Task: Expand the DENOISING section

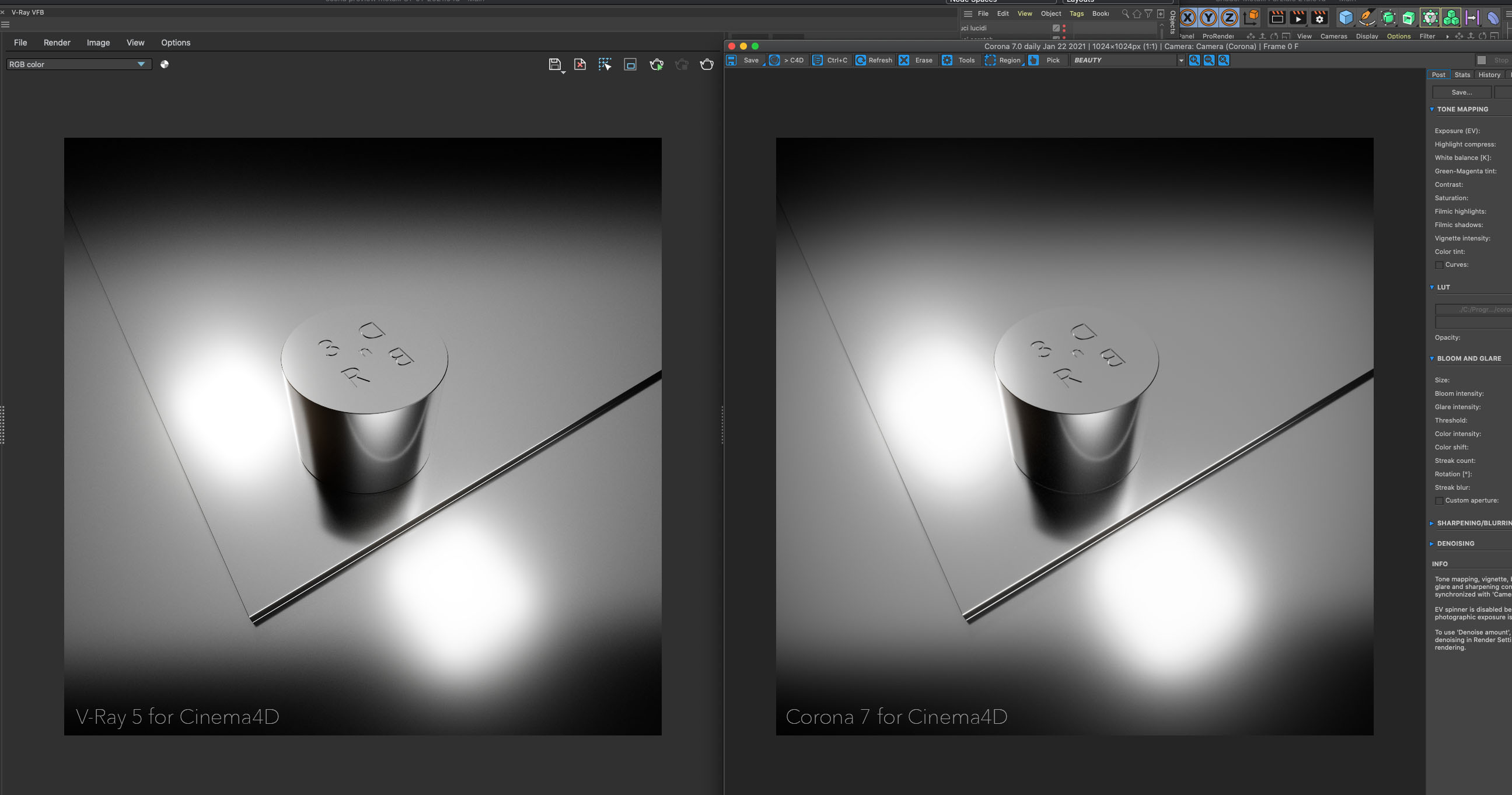Action: [x=1455, y=543]
